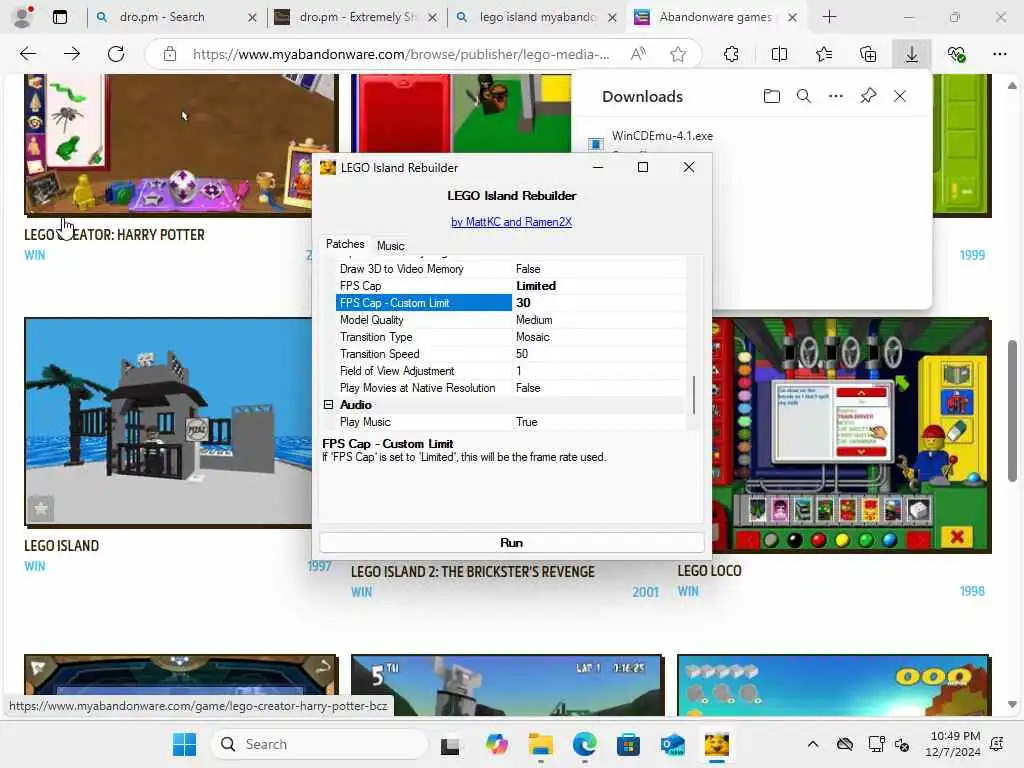Open downloads folder icon in Downloads panel
This screenshot has height=768, width=1024.
772,97
